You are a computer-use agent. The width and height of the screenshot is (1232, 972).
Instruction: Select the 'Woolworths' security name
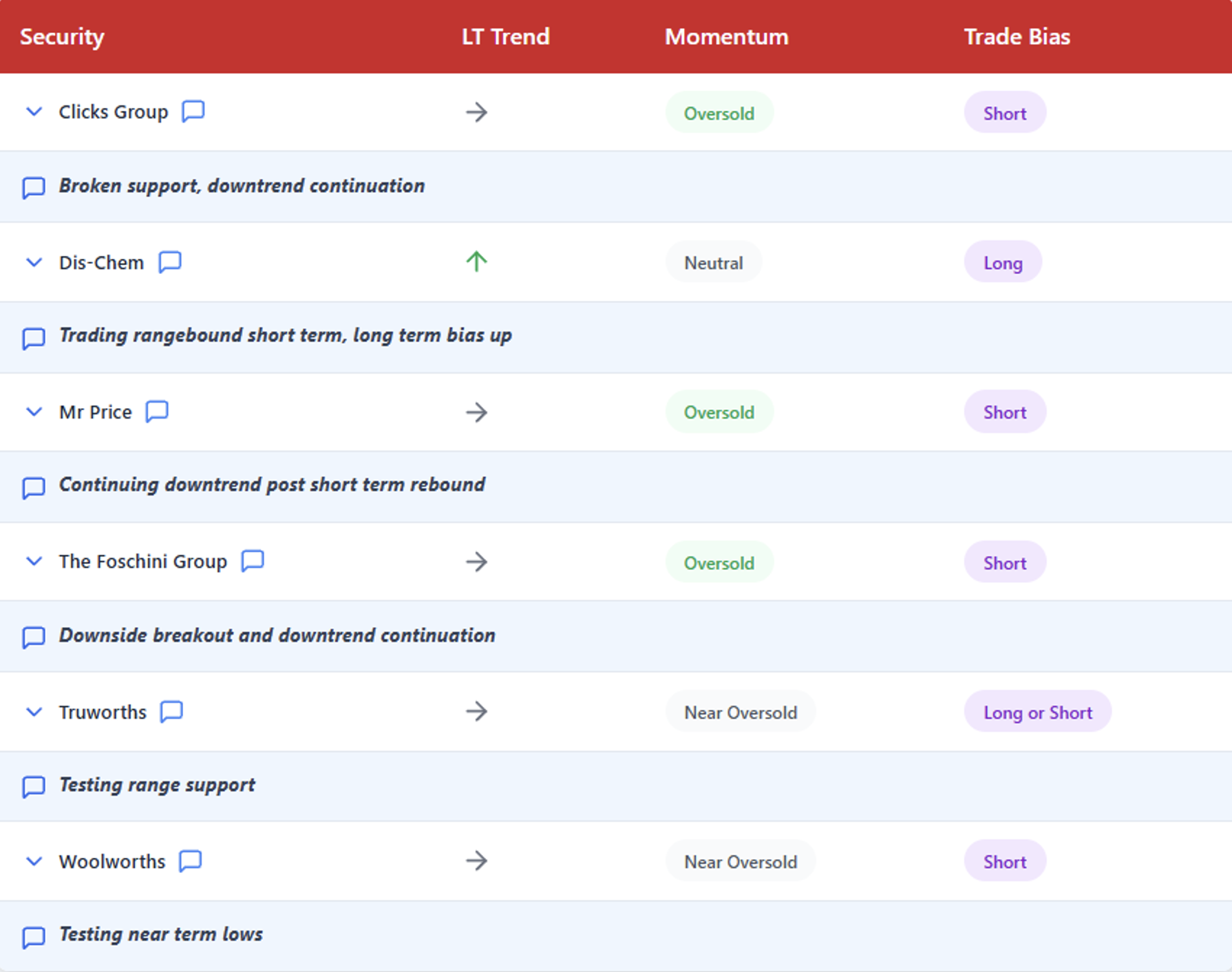pos(112,861)
